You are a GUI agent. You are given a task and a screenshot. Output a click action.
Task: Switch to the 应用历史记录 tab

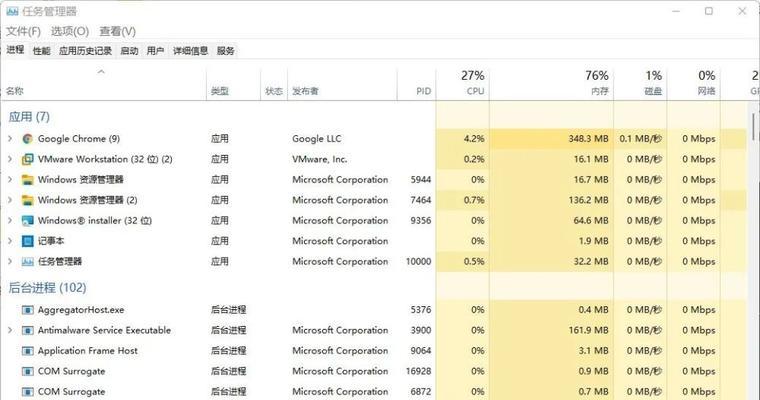coord(85,51)
